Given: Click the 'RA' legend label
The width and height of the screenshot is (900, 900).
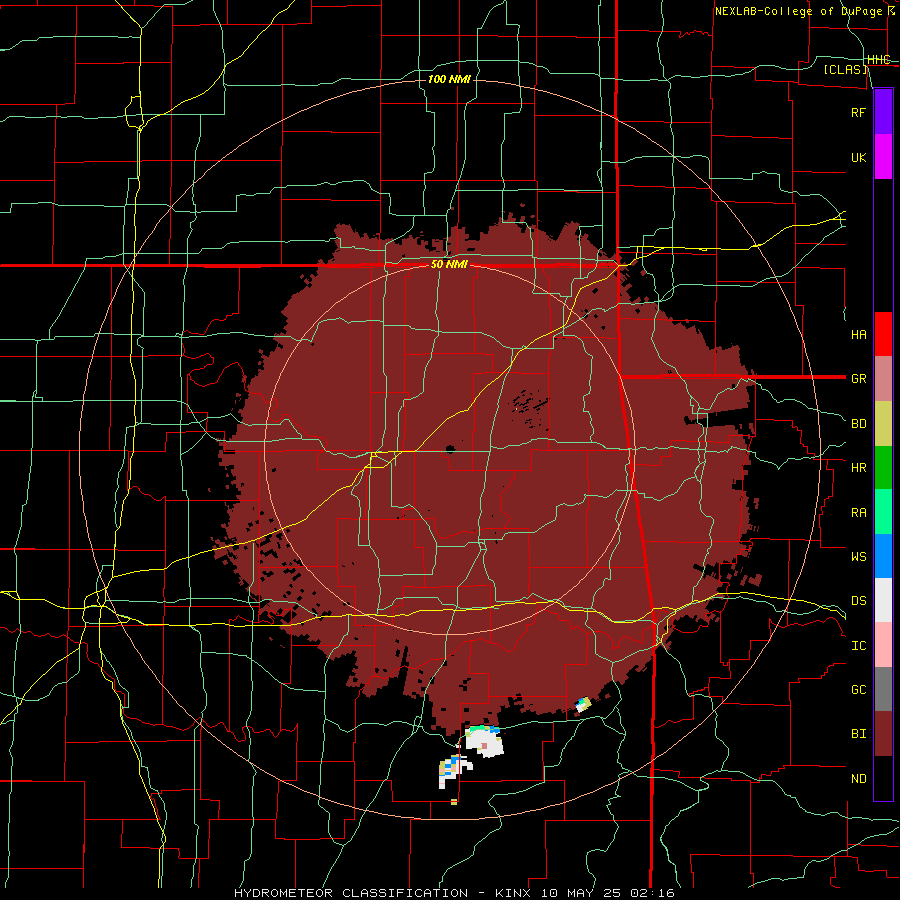Looking at the screenshot, I should tap(859, 513).
